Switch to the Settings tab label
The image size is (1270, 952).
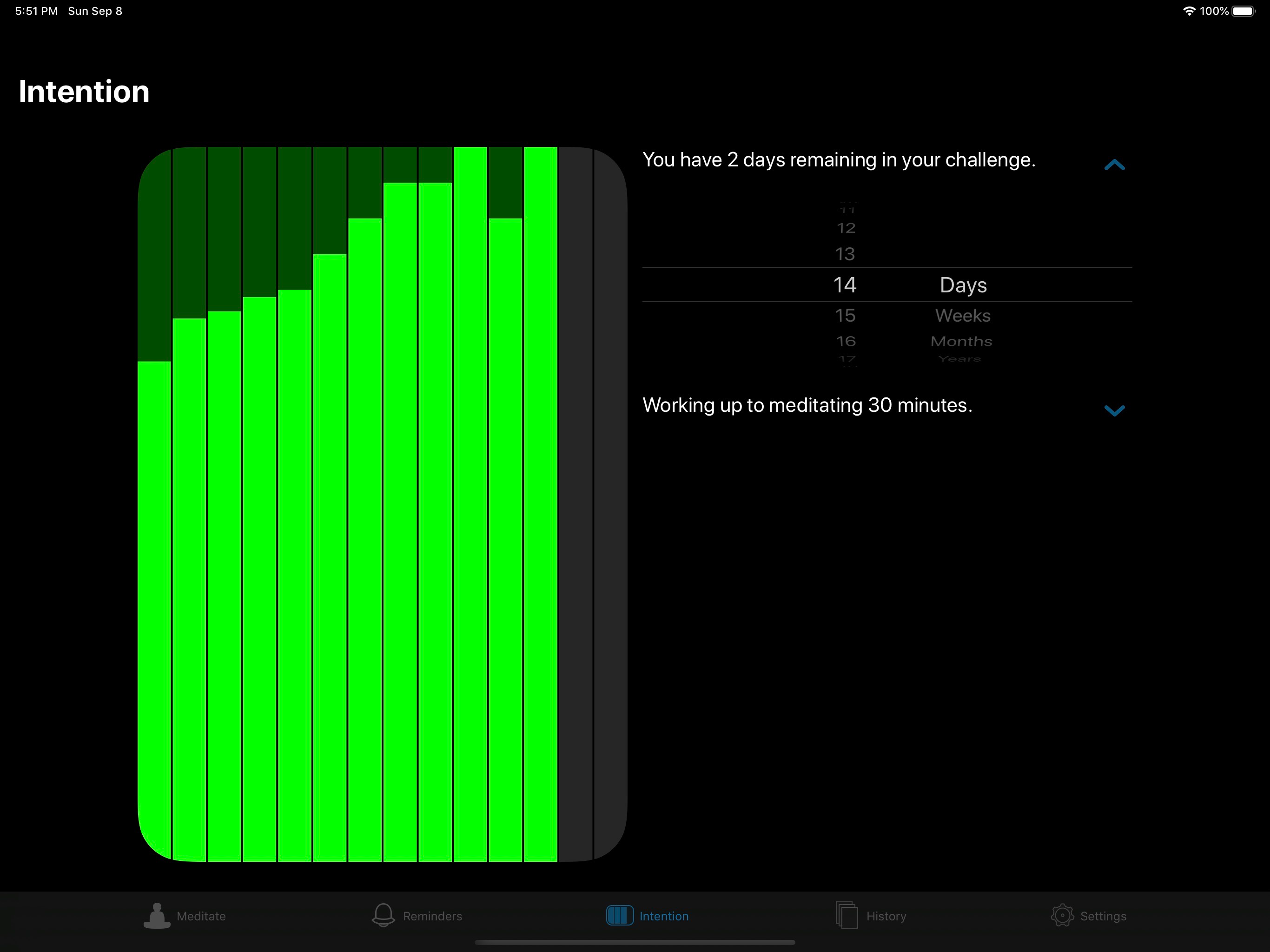click(1103, 916)
